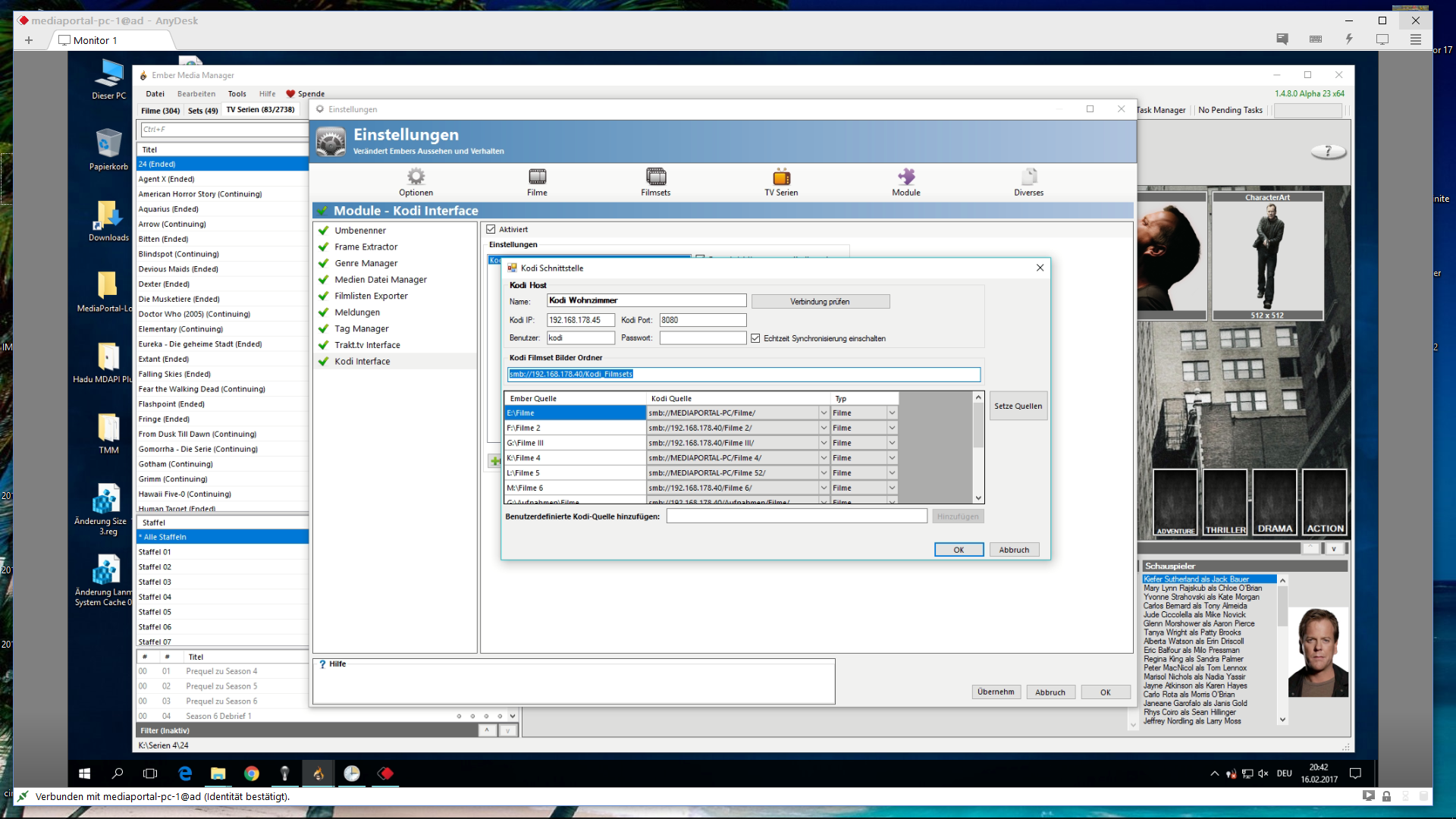Viewport: 1456px width, 819px height.
Task: Open the Diverses settings section
Action: click(x=1028, y=182)
